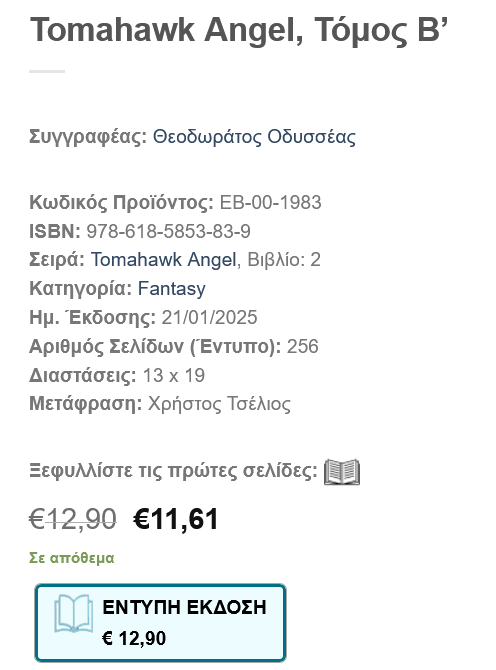Screen dimensions: 496x670
Task: Click the book icon in ΕΝΤΥΠΗ ΕΚΔΟΣΗ box
Action: click(x=73, y=614)
